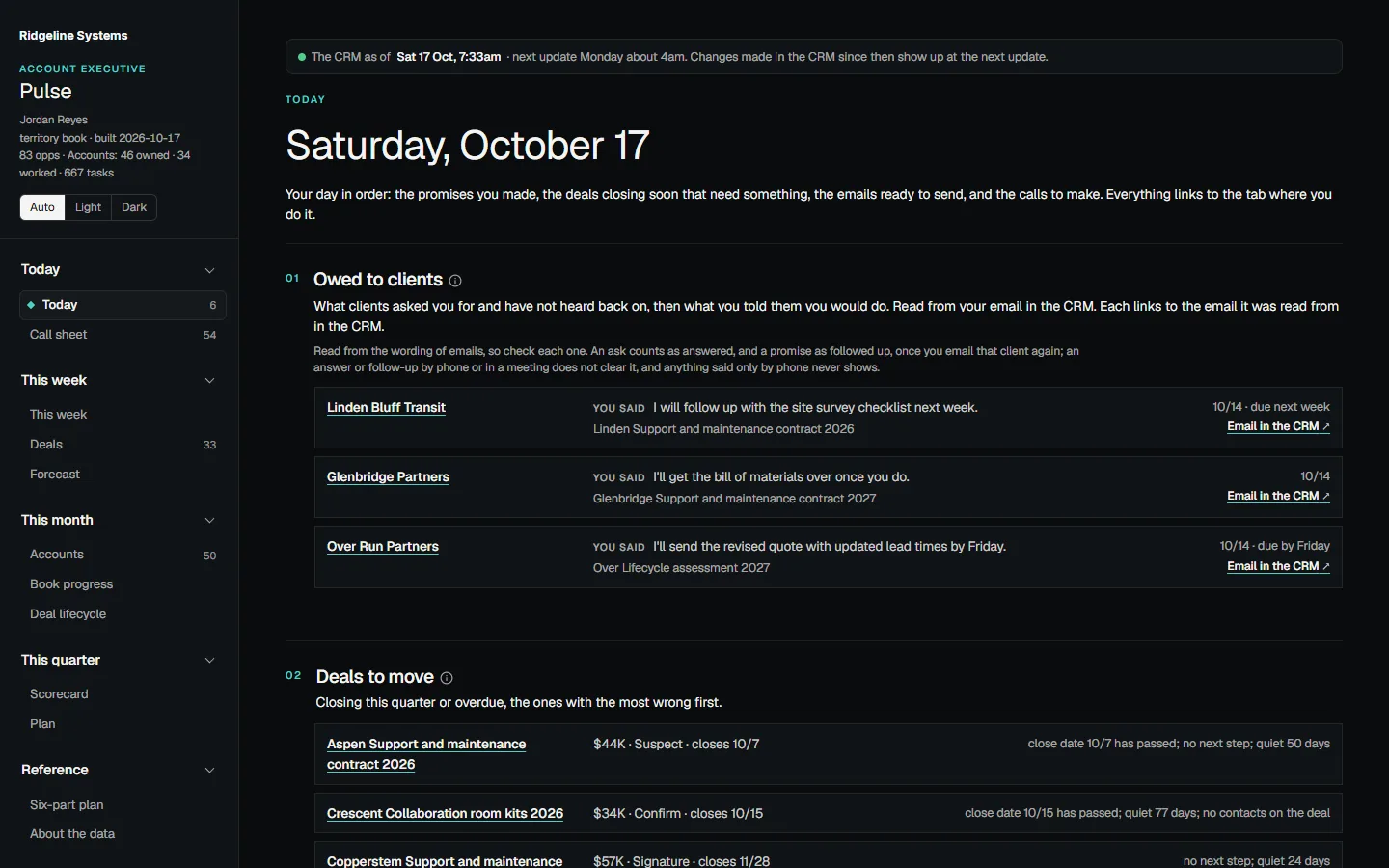Open Email in the CRM for Over Run
Viewport: 1389px width, 868px height.
point(1278,566)
